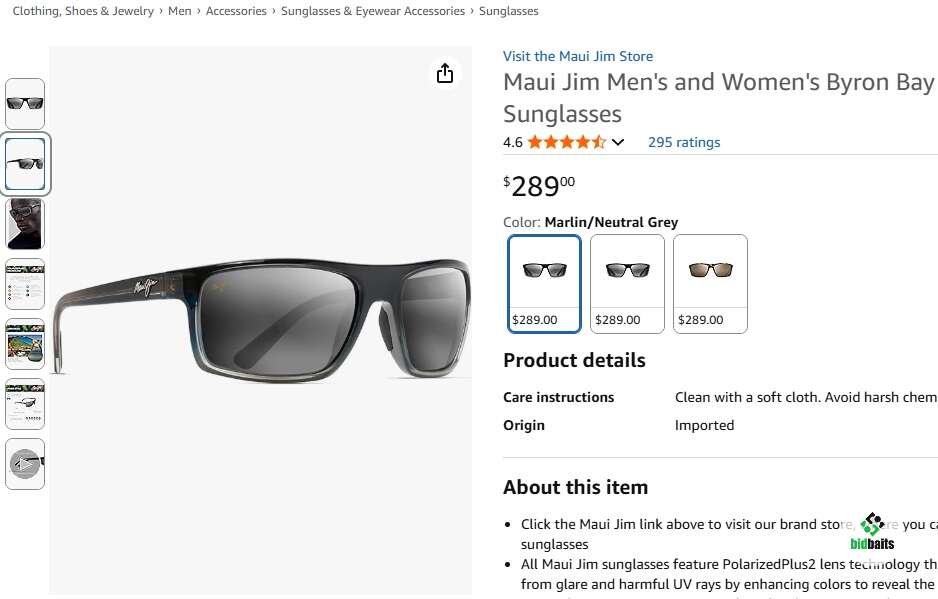Viewport: 938px width, 599px height.
Task: Show the model wearing sunglasses thumbnail
Action: [x=25, y=223]
